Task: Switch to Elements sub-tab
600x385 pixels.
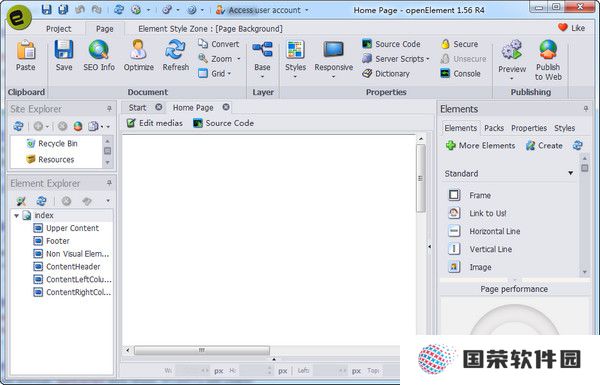Action: pyautogui.click(x=460, y=128)
